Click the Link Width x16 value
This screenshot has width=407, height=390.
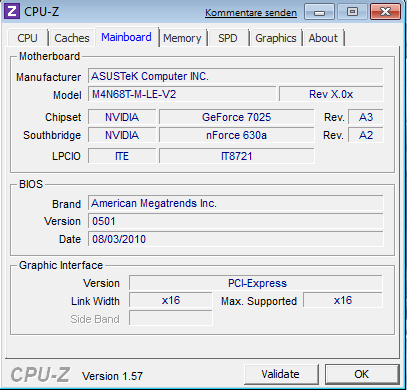point(171,300)
